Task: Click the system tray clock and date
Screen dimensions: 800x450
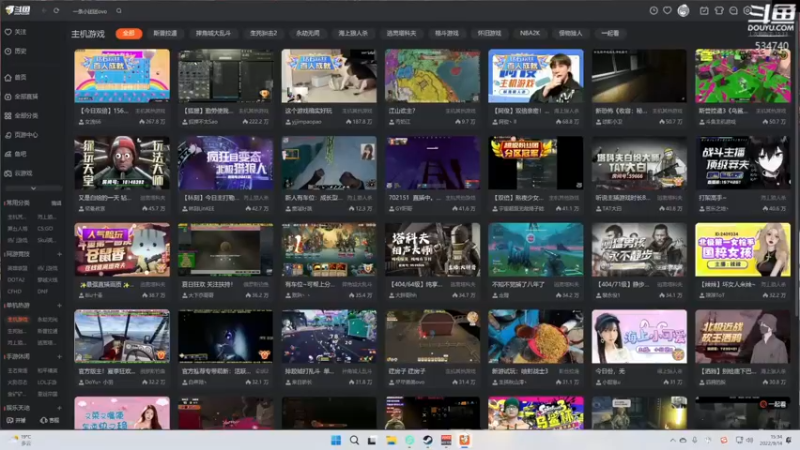Action: pos(771,440)
